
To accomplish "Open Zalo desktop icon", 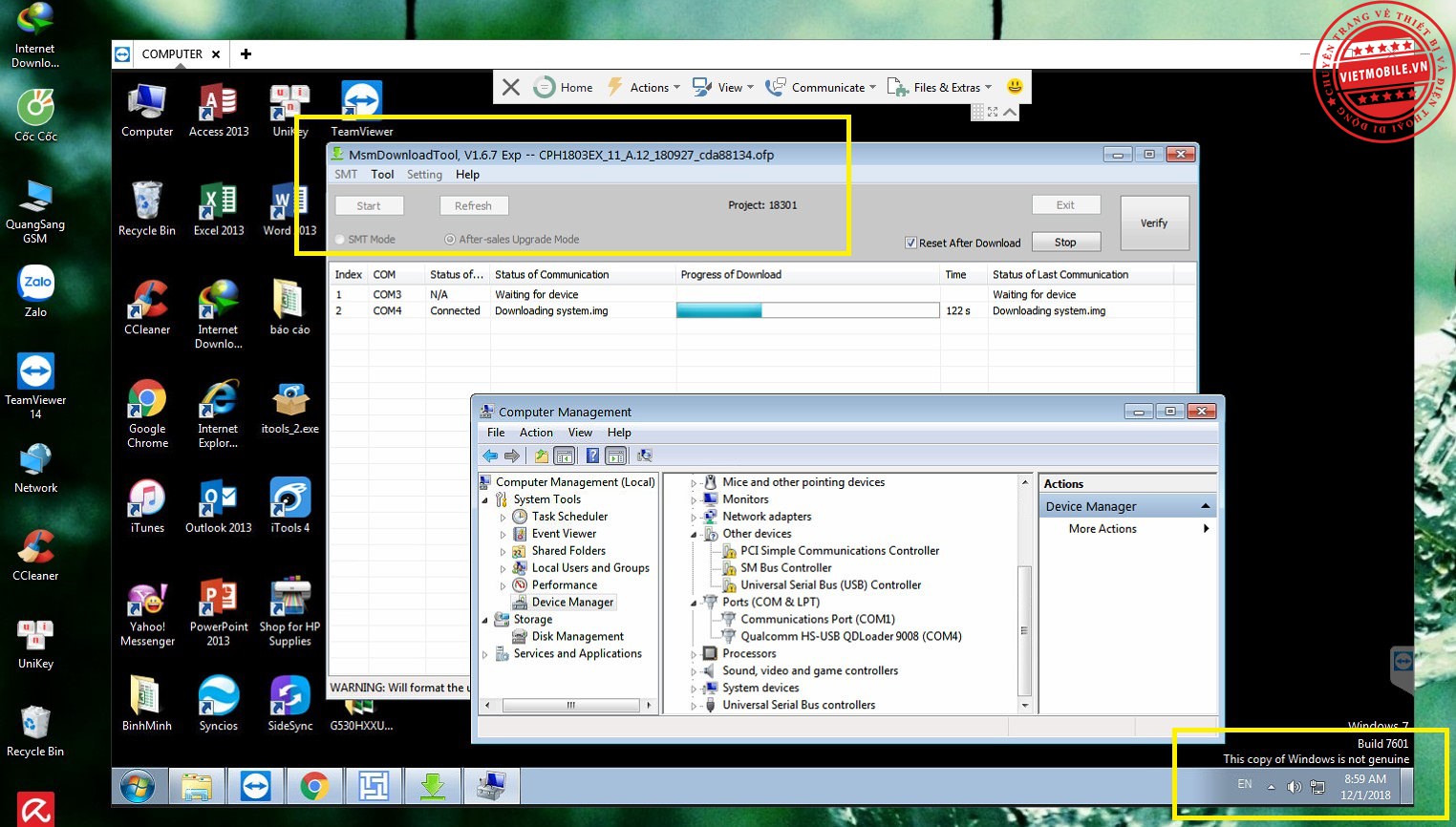I will coord(35,291).
